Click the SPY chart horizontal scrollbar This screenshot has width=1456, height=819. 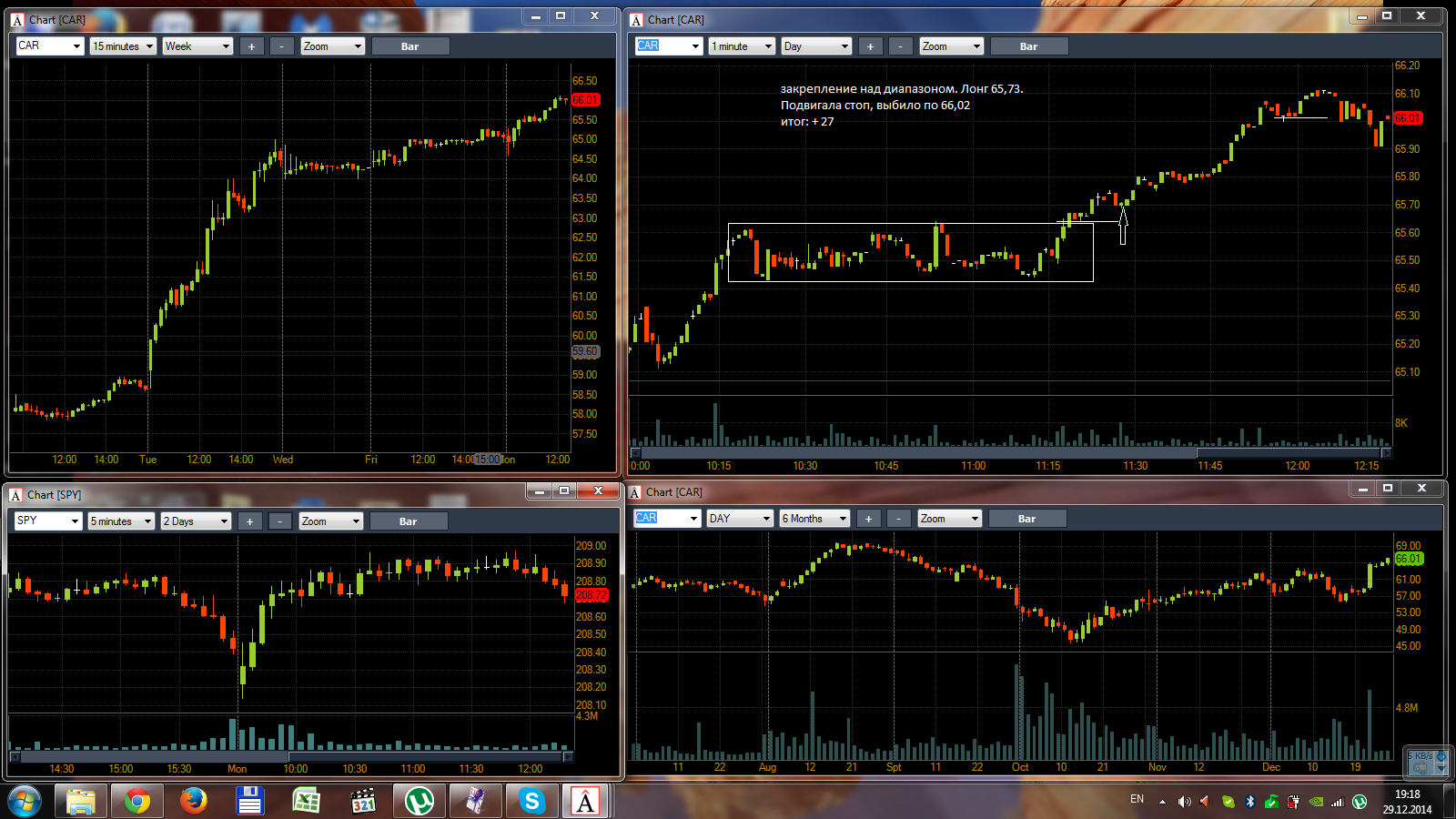point(291,756)
